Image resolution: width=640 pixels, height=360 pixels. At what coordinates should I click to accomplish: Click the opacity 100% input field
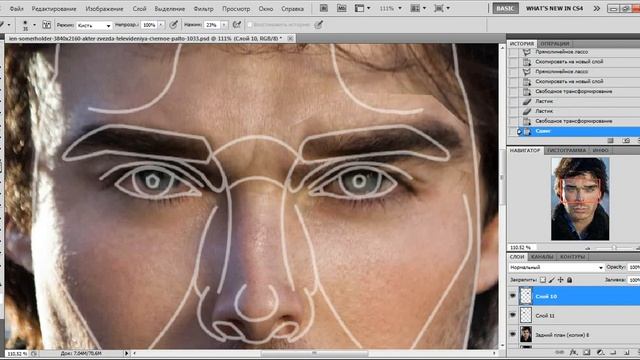click(x=149, y=25)
